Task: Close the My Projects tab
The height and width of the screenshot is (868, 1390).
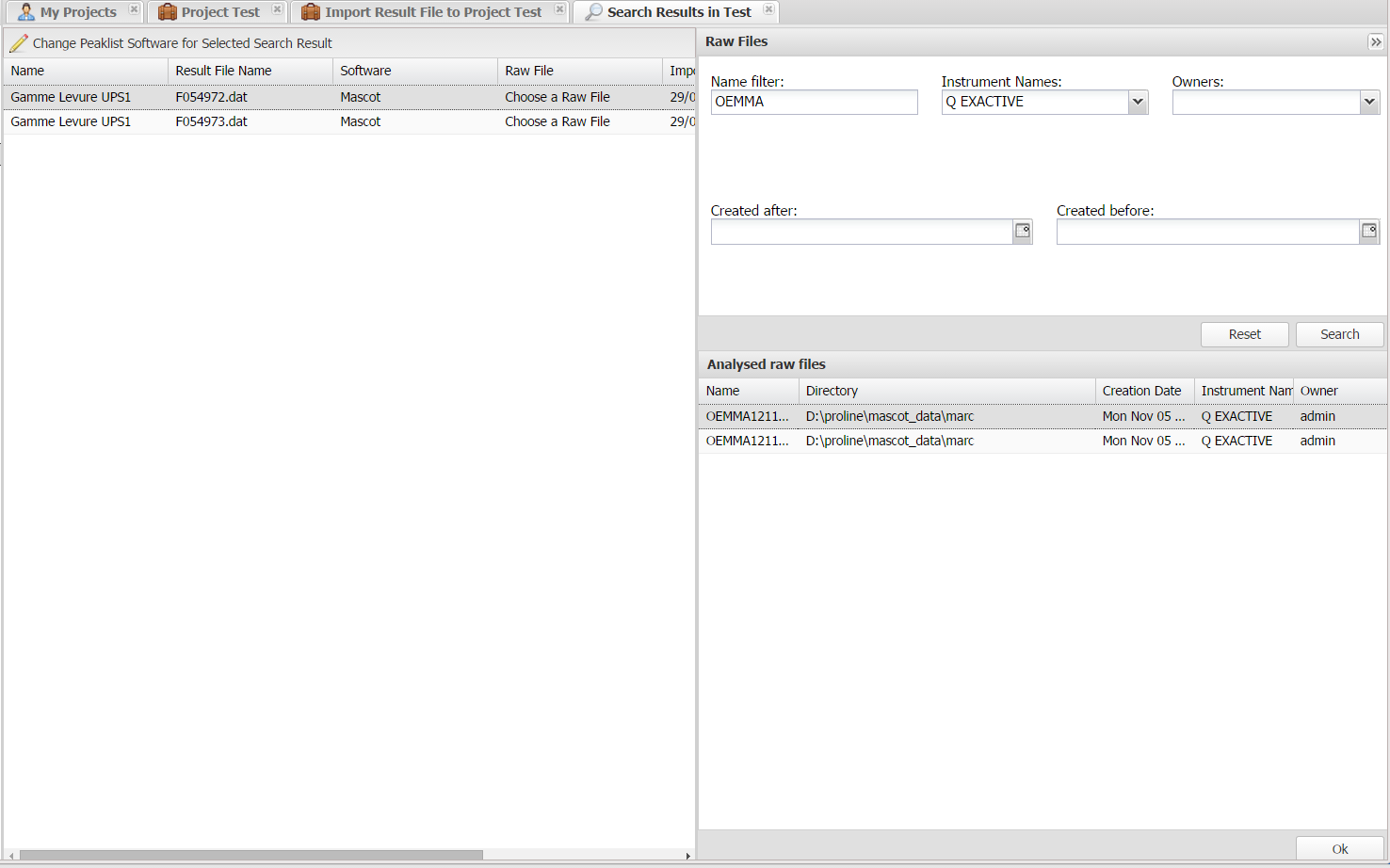Action: coord(134,9)
